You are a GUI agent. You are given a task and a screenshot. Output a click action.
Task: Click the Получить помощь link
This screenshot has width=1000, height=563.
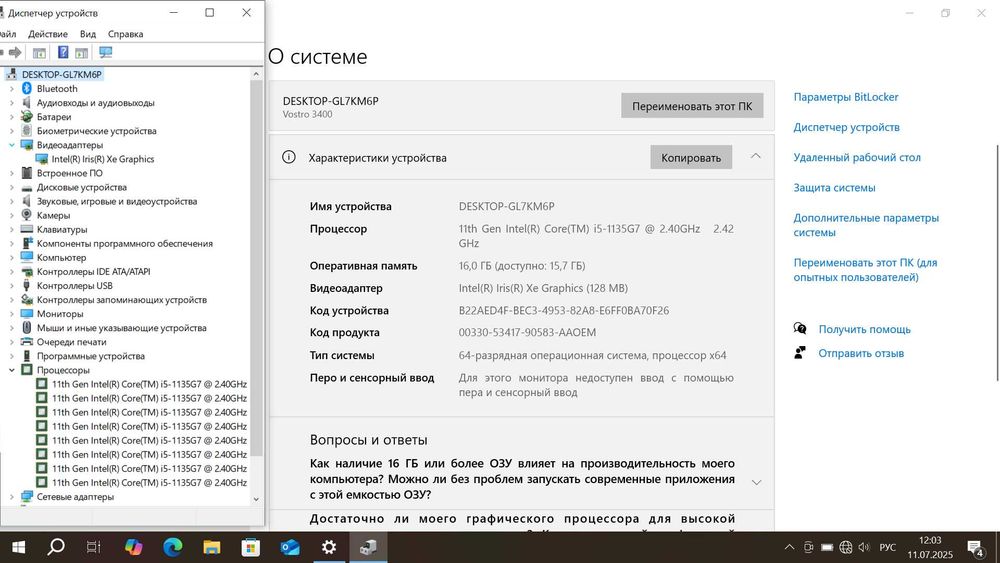[x=864, y=329]
